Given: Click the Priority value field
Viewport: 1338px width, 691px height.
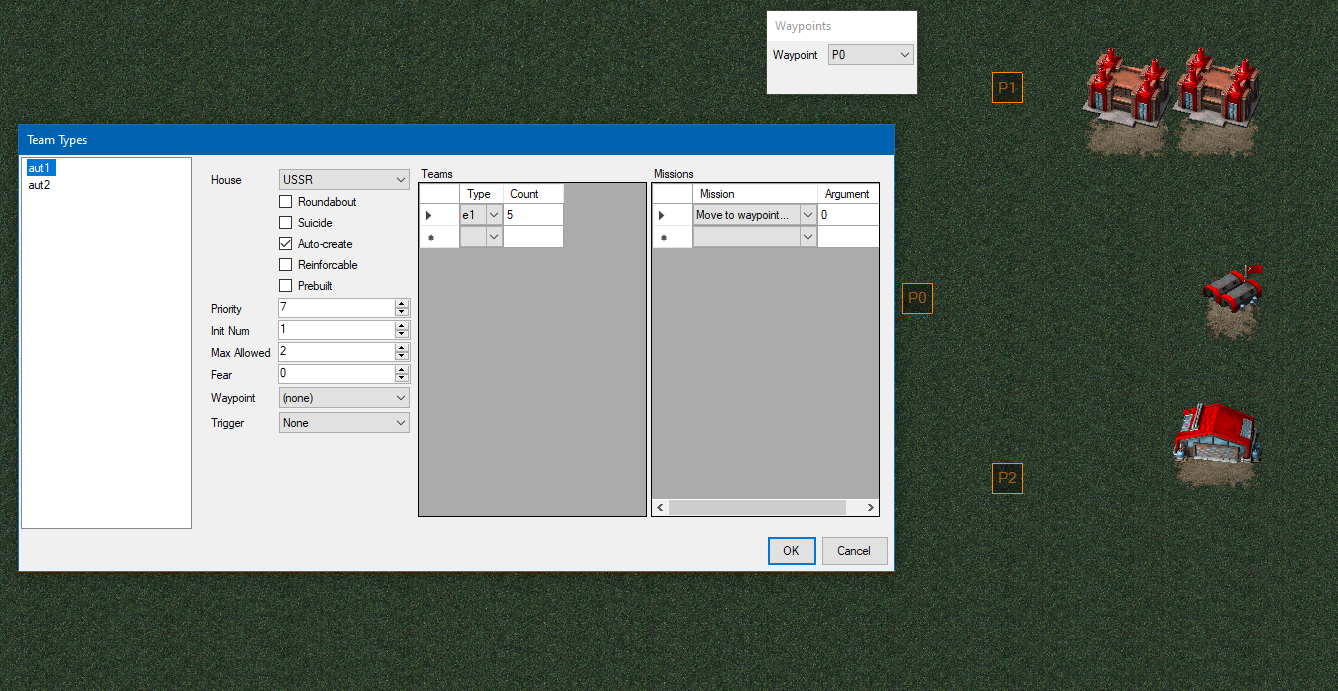Looking at the screenshot, I should point(336,308).
